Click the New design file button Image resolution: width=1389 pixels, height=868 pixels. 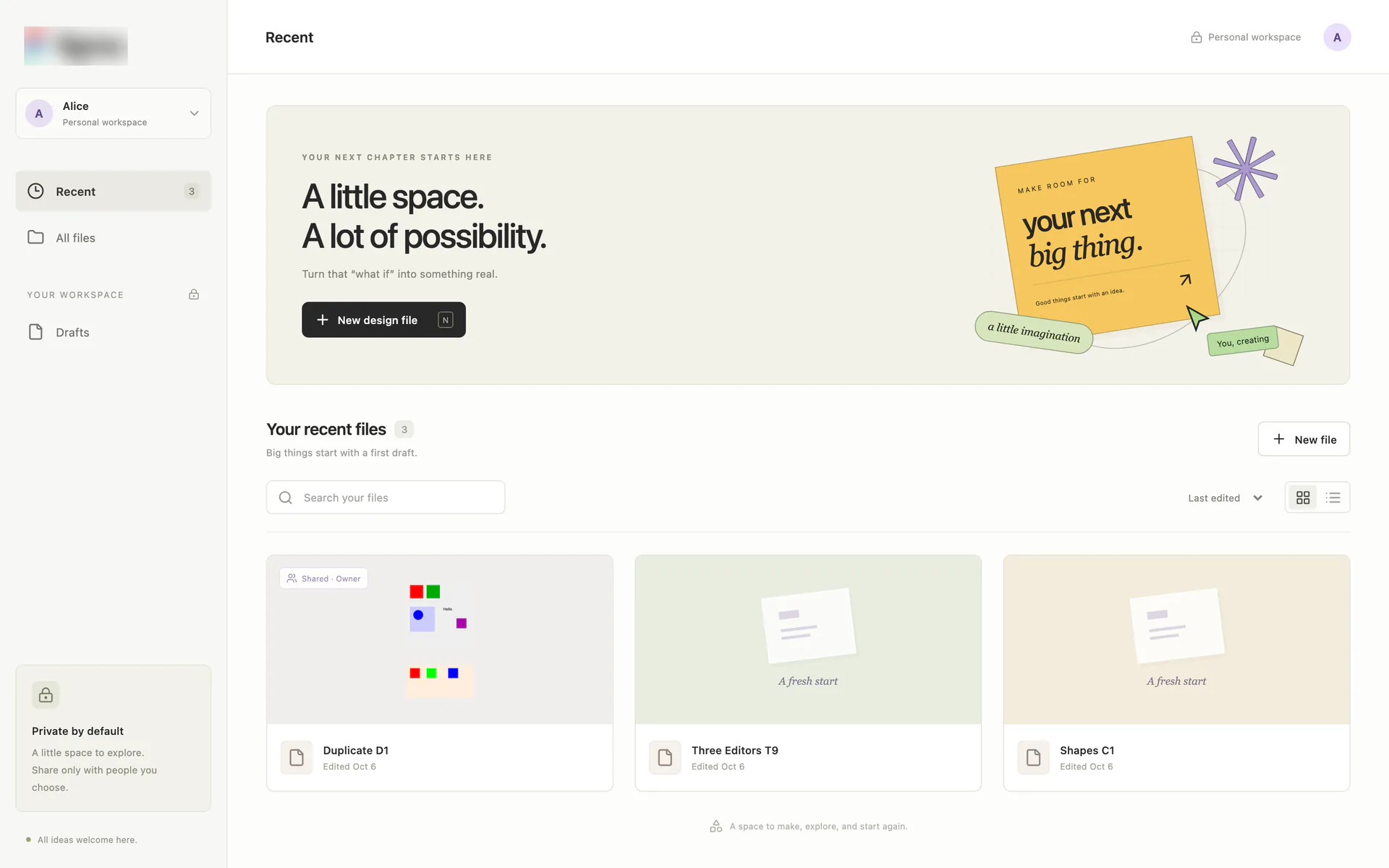pyautogui.click(x=383, y=320)
